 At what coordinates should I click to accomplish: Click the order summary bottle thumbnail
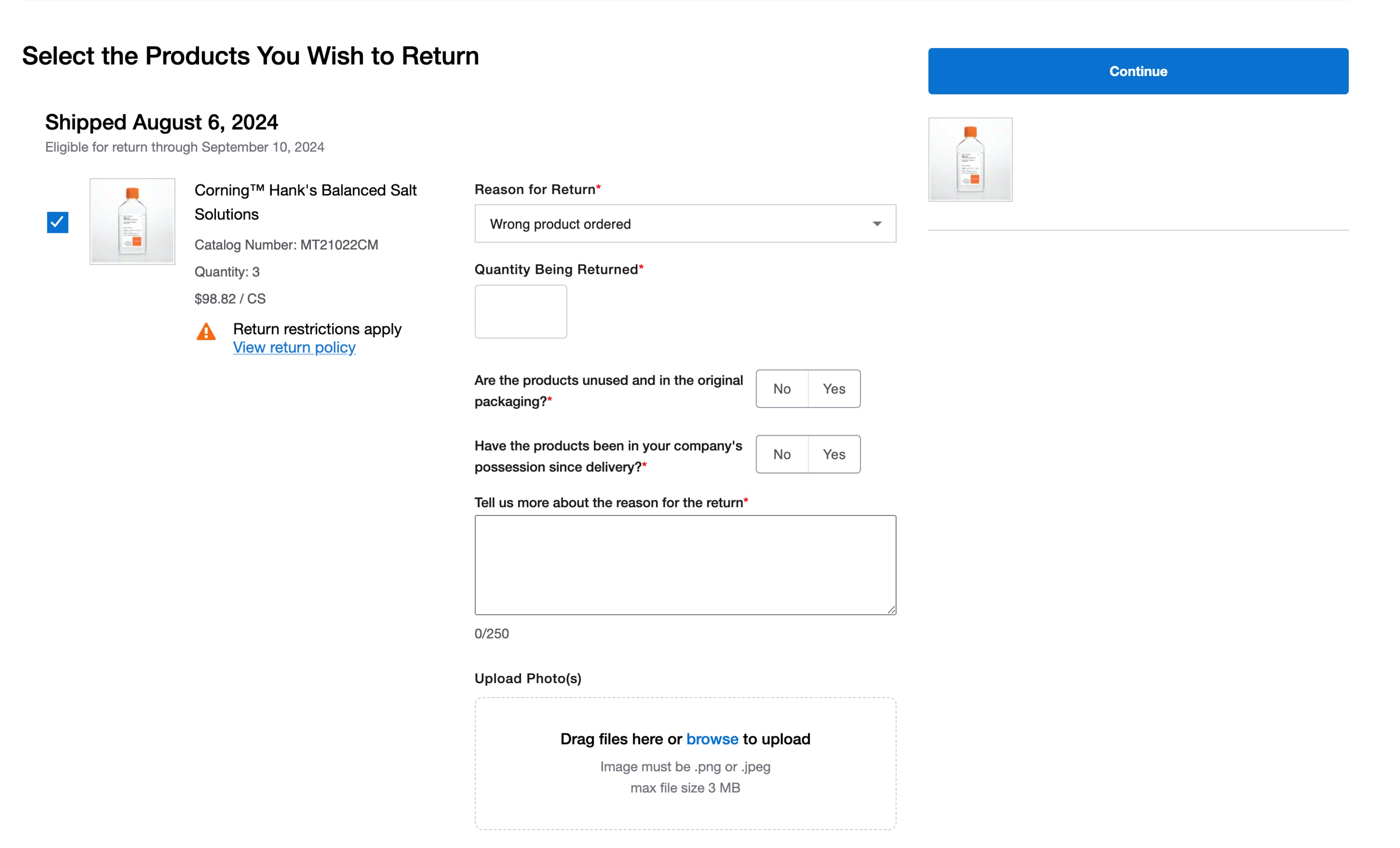[969, 159]
